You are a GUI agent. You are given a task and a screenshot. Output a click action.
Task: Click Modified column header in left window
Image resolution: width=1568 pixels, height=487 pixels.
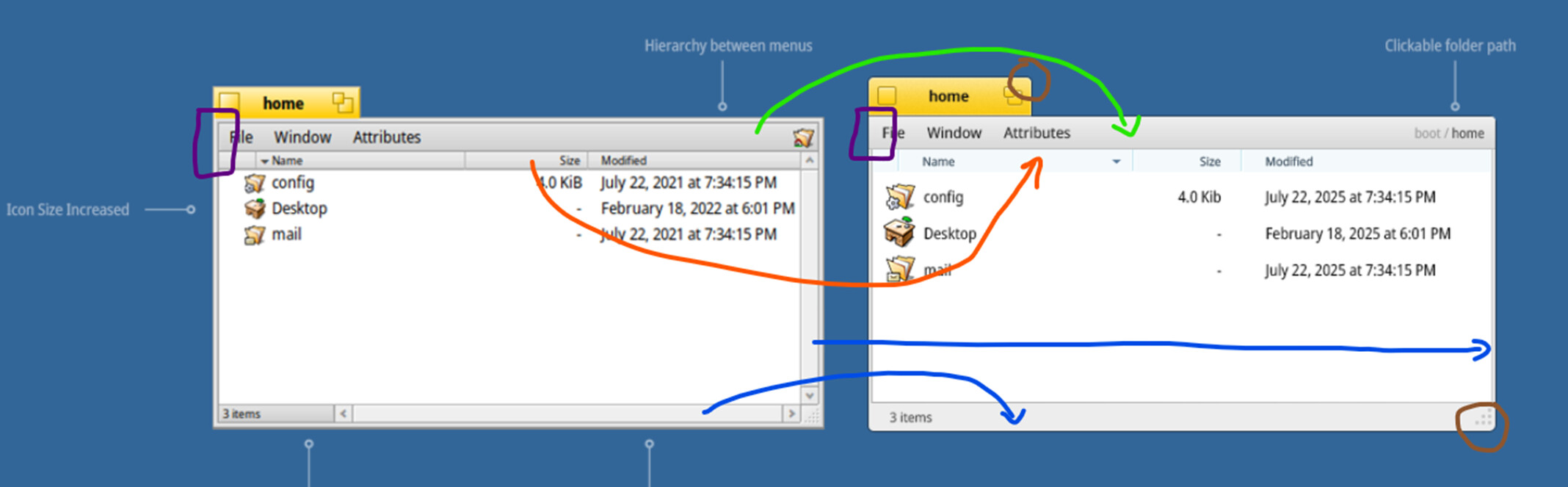694,160
